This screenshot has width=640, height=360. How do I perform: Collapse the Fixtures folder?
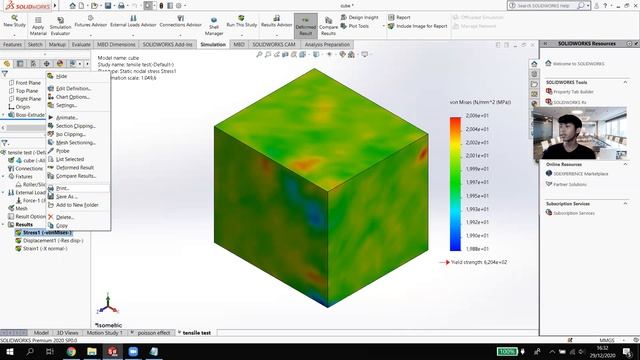click(x=3, y=176)
